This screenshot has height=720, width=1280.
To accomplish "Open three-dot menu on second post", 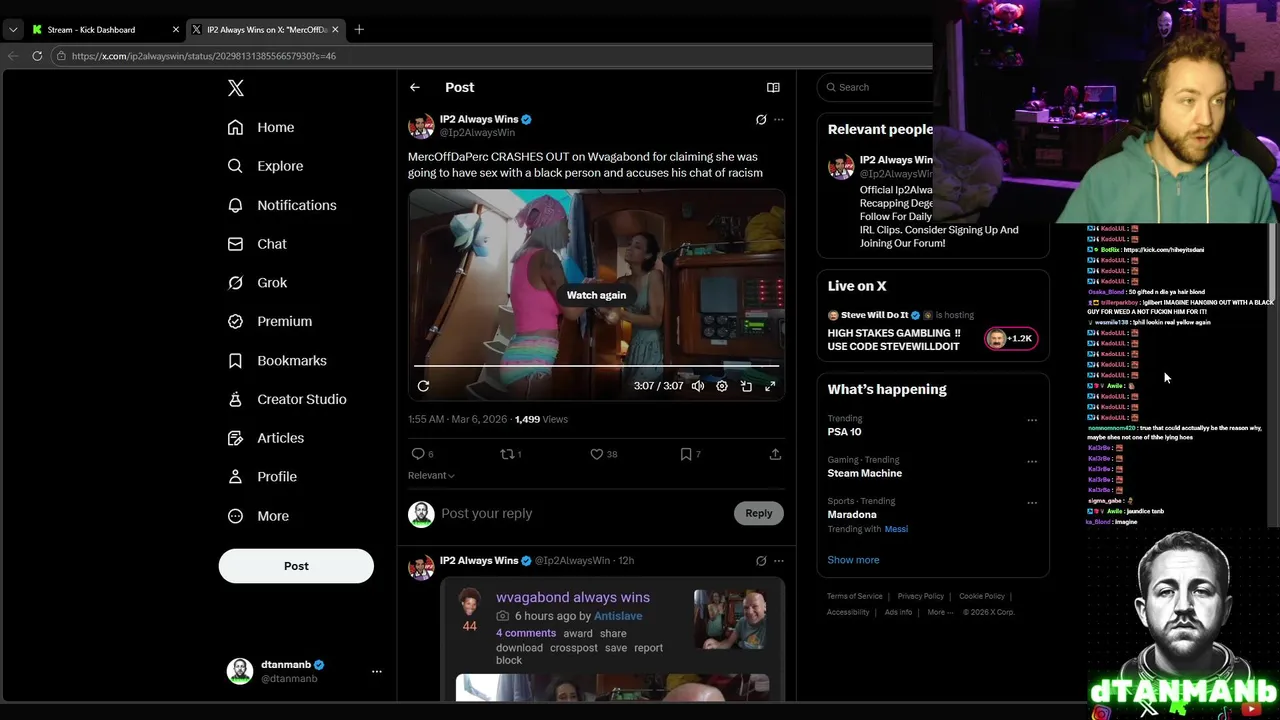I will point(779,561).
